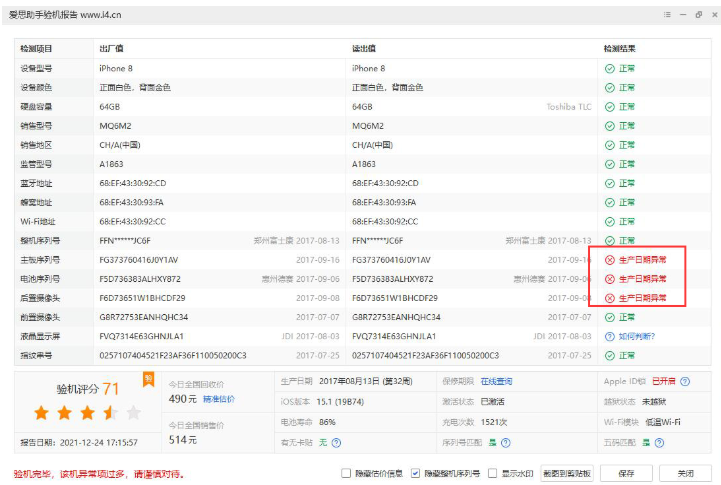Click 检测结果 column header
721x485 pixels.
(619, 49)
